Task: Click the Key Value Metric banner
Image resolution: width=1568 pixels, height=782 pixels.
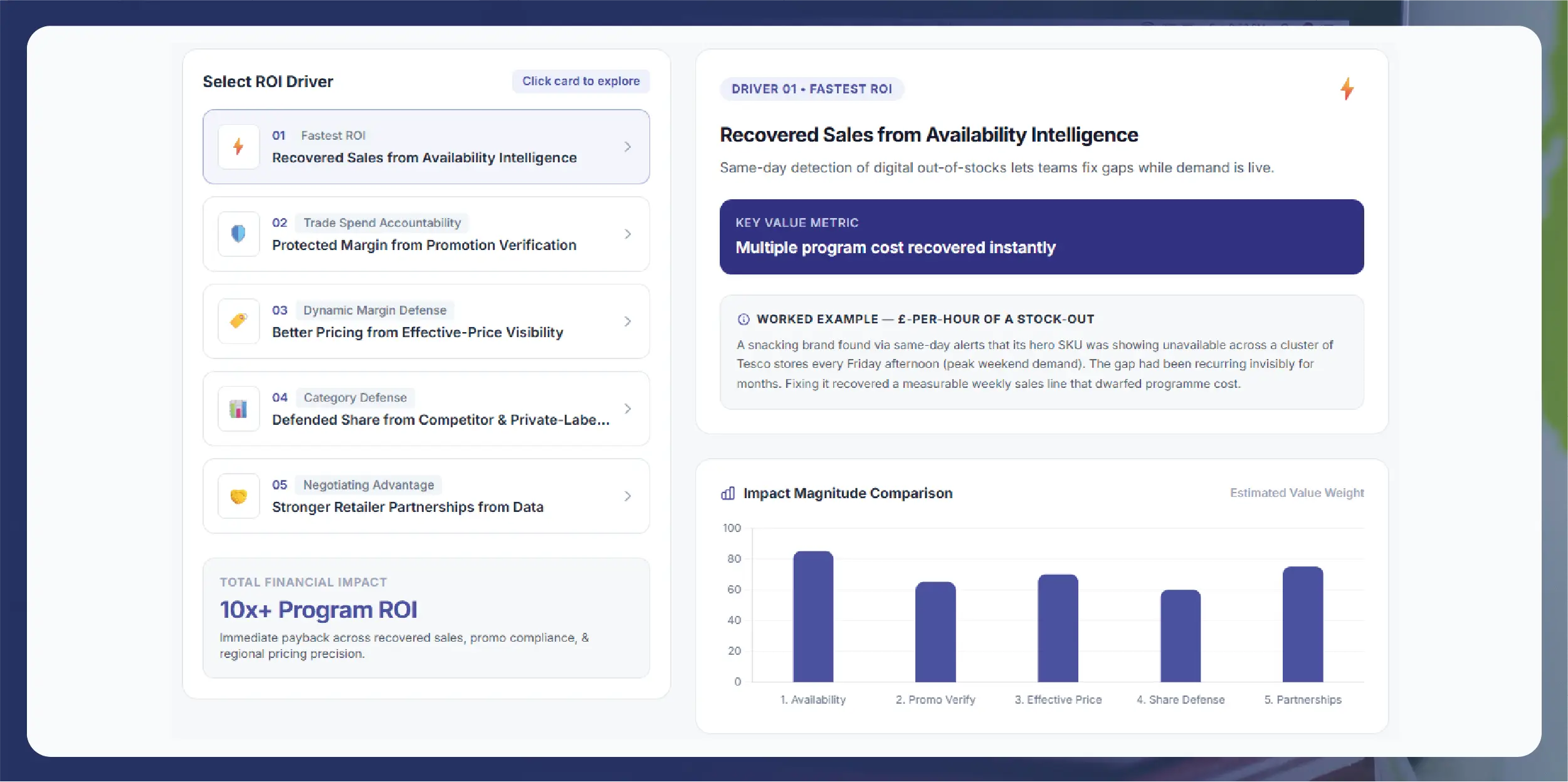Action: click(x=1041, y=237)
